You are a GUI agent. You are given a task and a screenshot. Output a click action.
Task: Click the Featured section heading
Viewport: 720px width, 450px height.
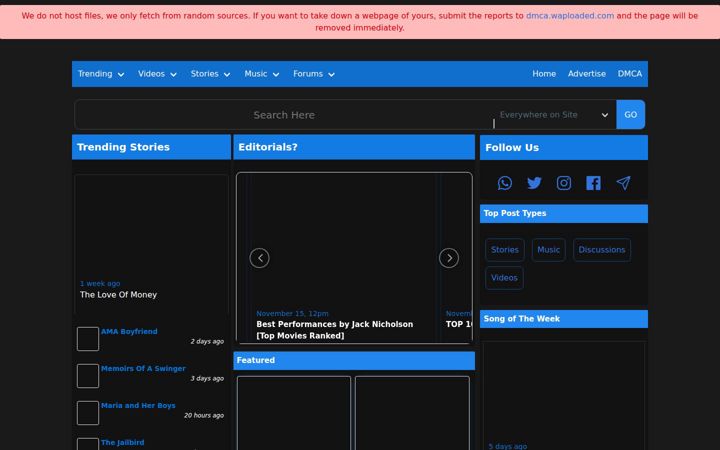(256, 360)
